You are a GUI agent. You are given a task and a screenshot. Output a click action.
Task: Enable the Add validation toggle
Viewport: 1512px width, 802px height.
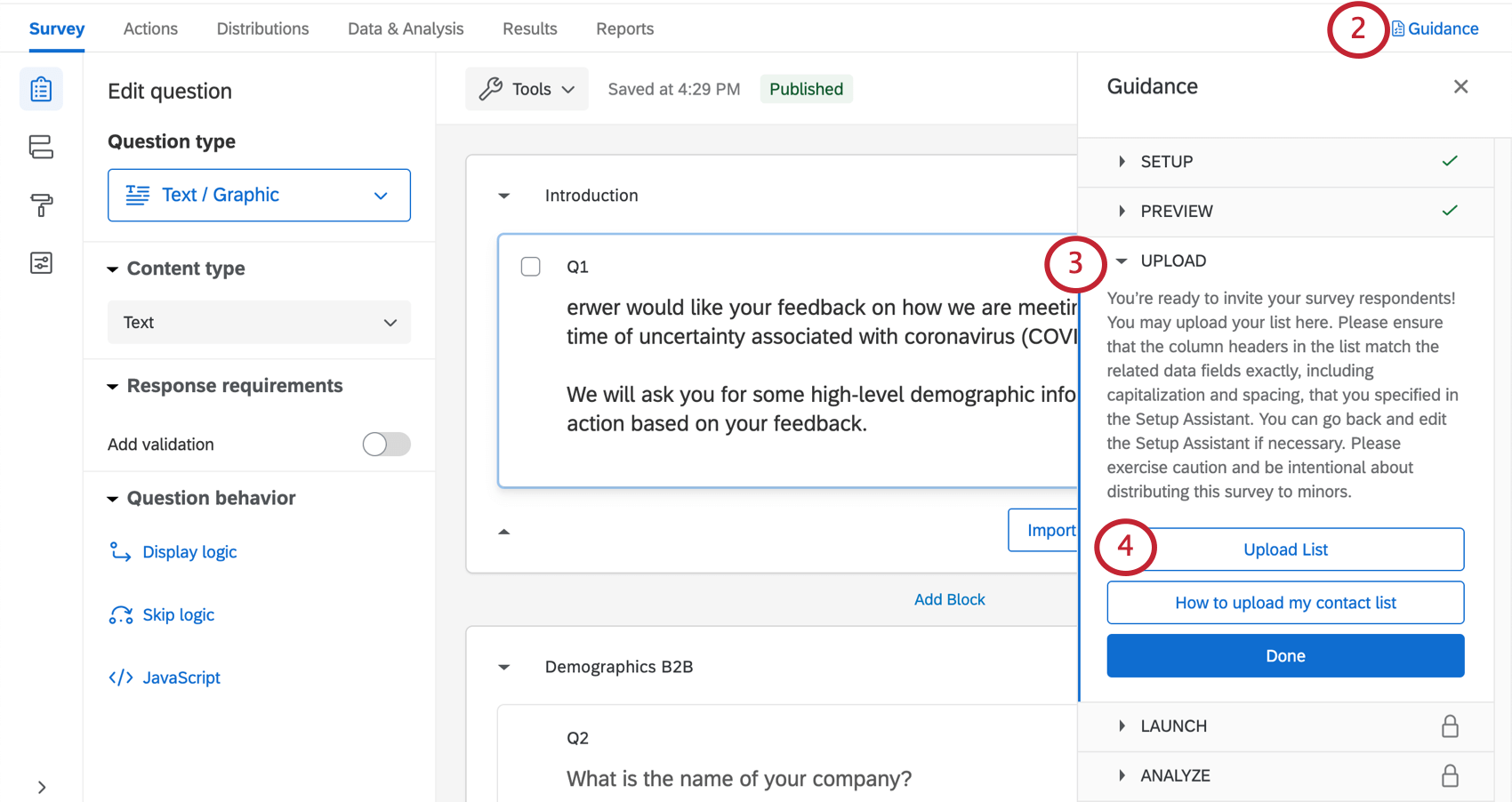click(x=386, y=444)
